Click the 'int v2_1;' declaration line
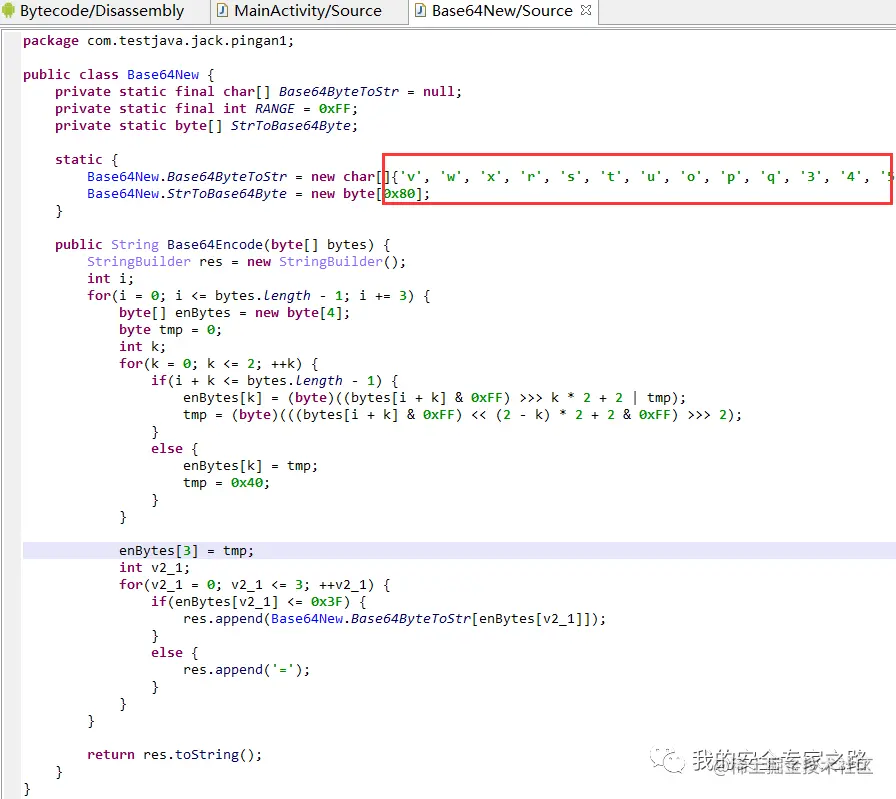The image size is (896, 799). pyautogui.click(x=154, y=568)
